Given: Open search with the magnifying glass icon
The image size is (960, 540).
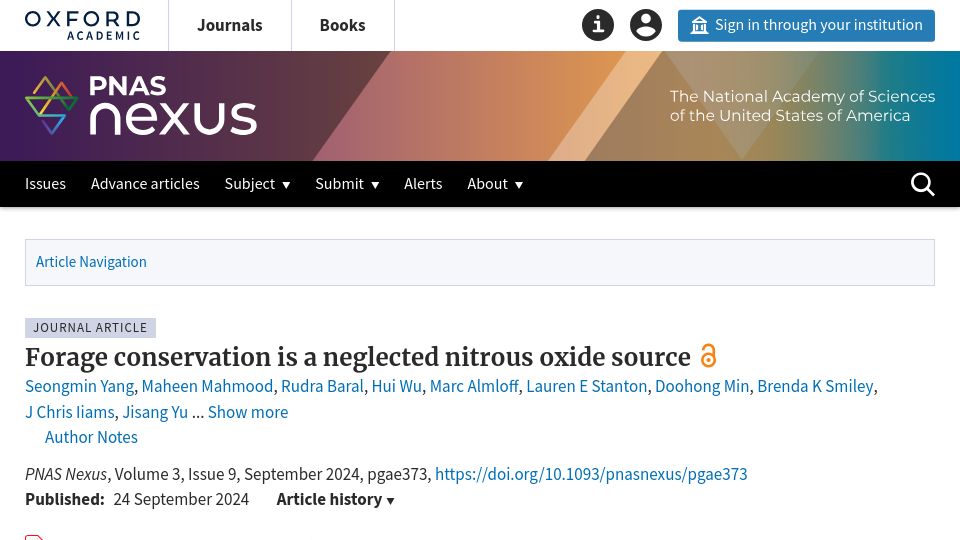Looking at the screenshot, I should pos(922,184).
